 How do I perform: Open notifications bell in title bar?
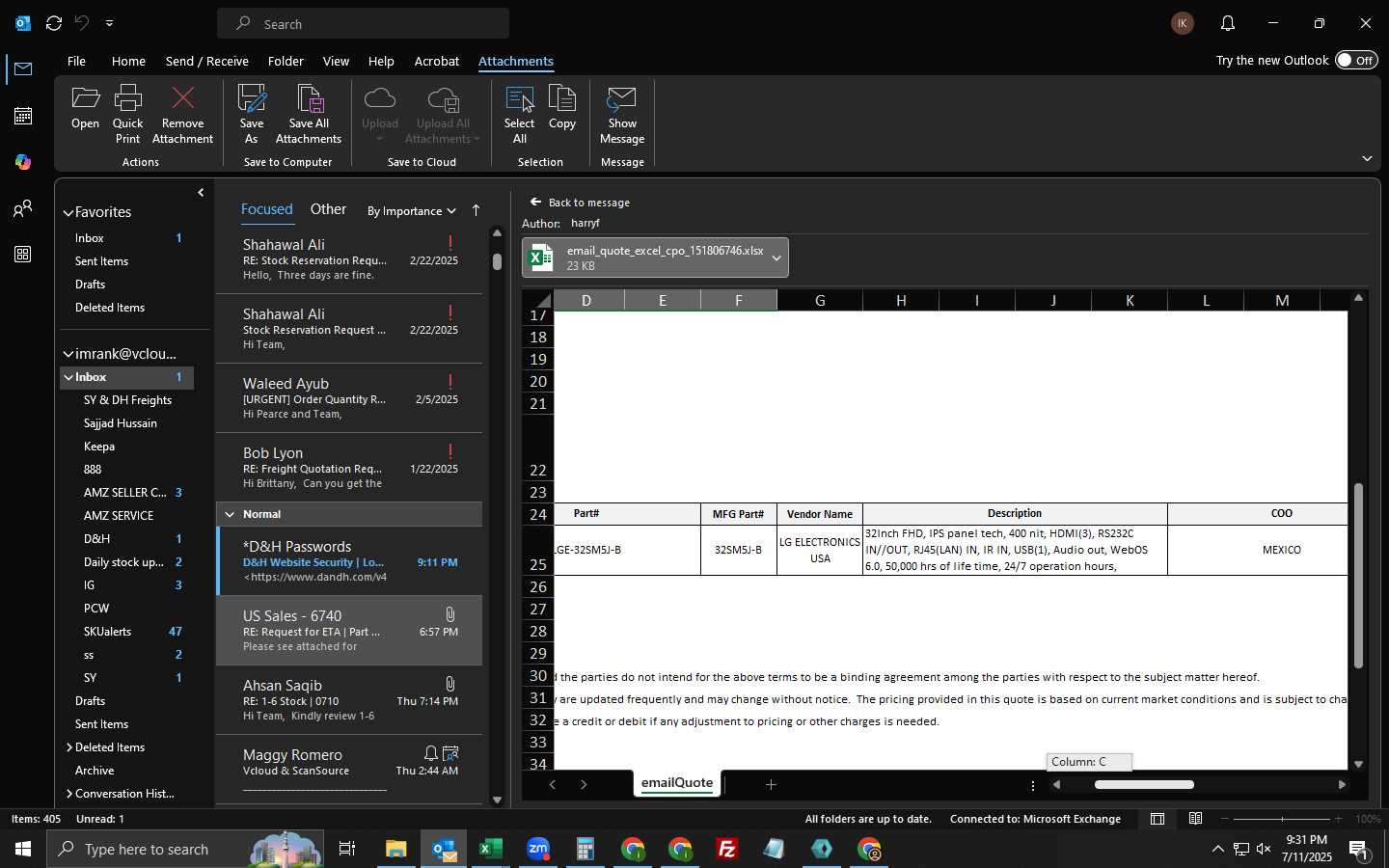click(1228, 23)
